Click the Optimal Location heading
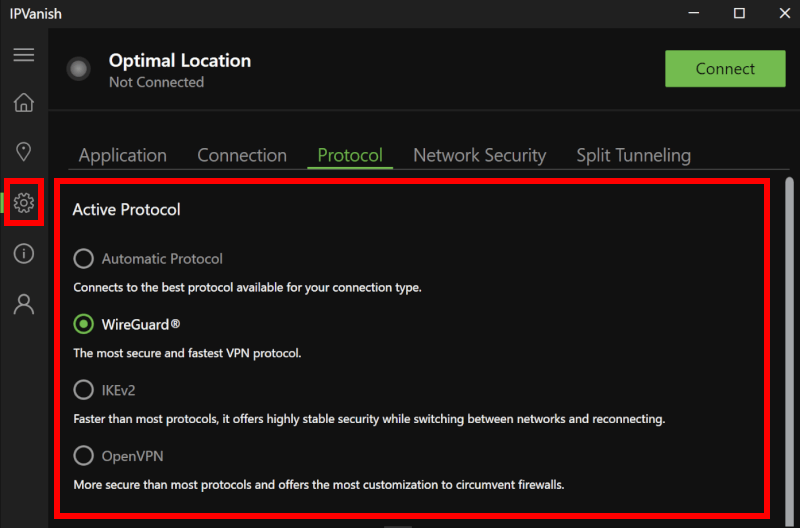800x528 pixels. coord(180,61)
